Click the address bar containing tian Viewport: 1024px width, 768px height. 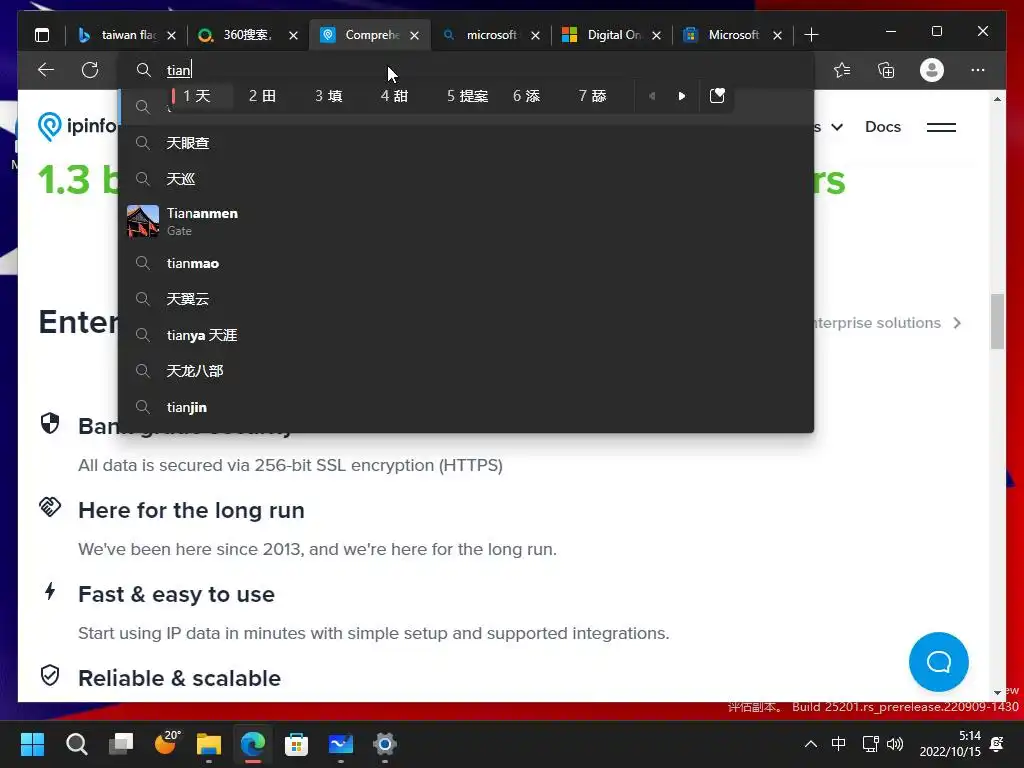(x=465, y=70)
